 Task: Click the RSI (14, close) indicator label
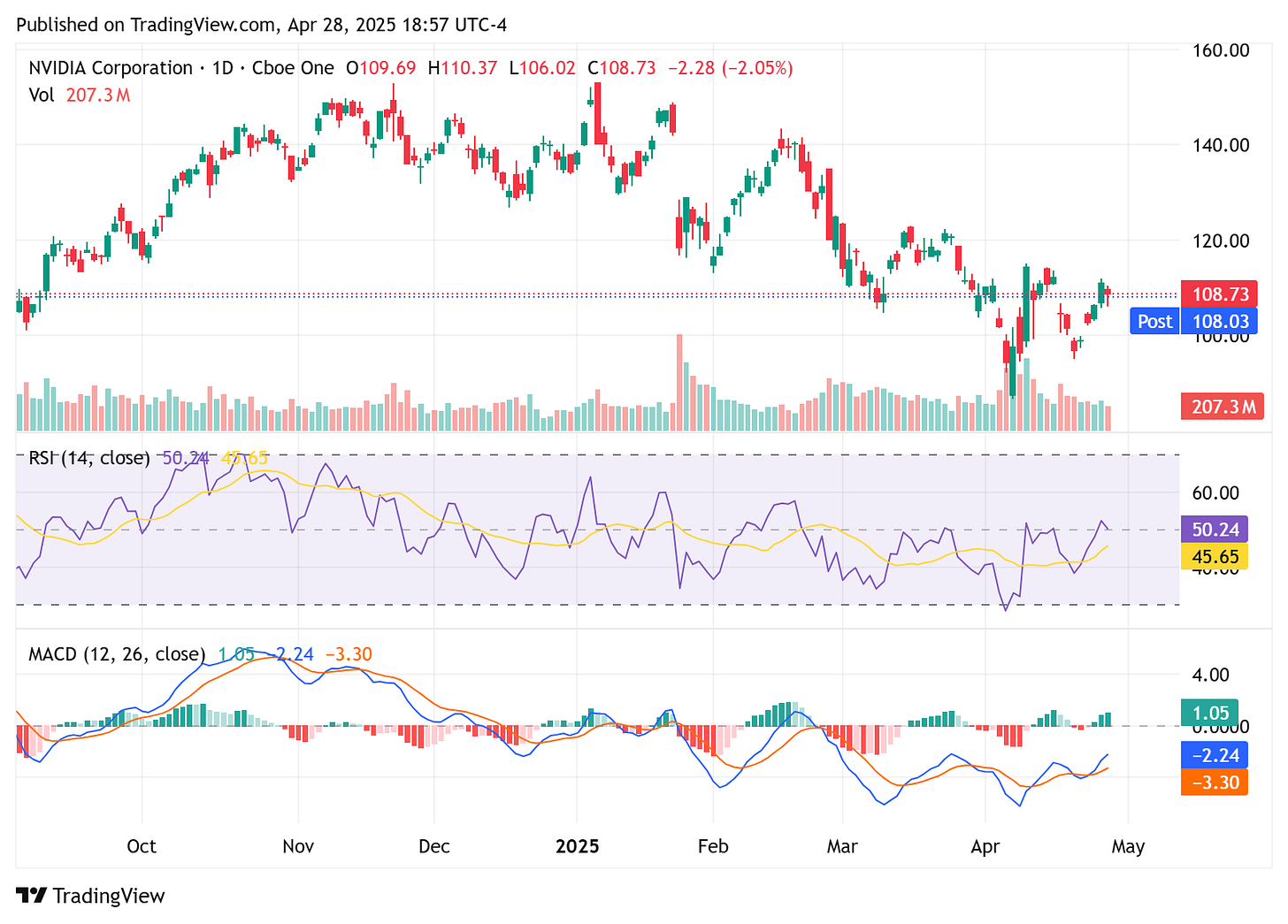pos(88,458)
